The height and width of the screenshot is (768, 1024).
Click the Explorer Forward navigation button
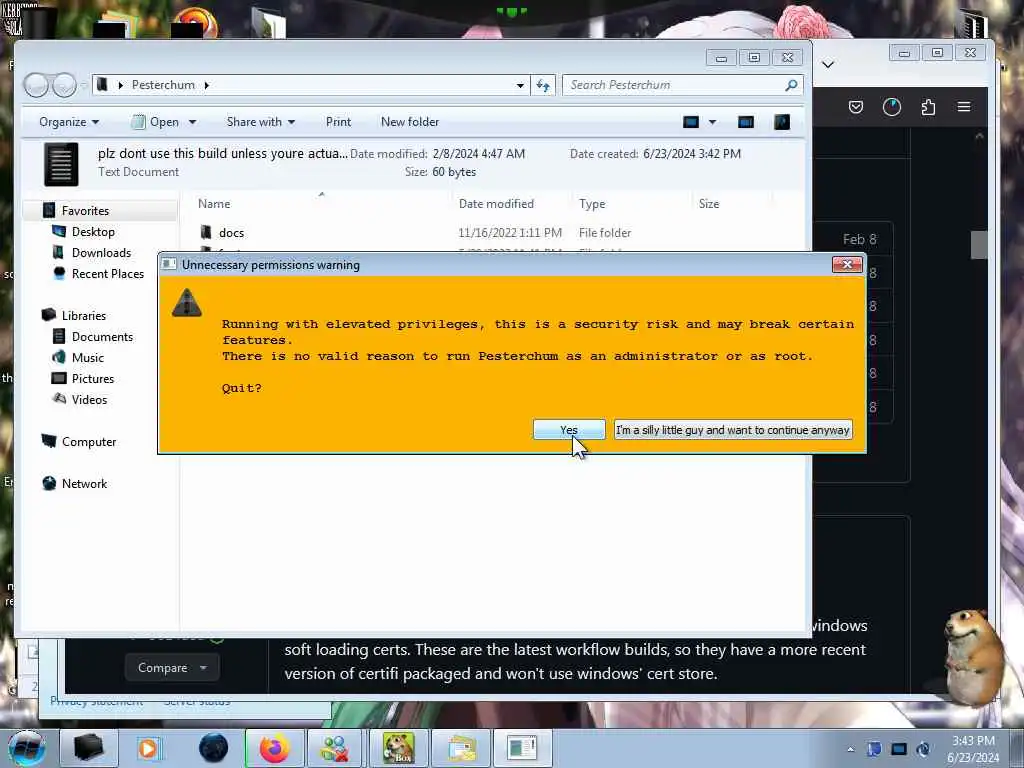[x=63, y=85]
